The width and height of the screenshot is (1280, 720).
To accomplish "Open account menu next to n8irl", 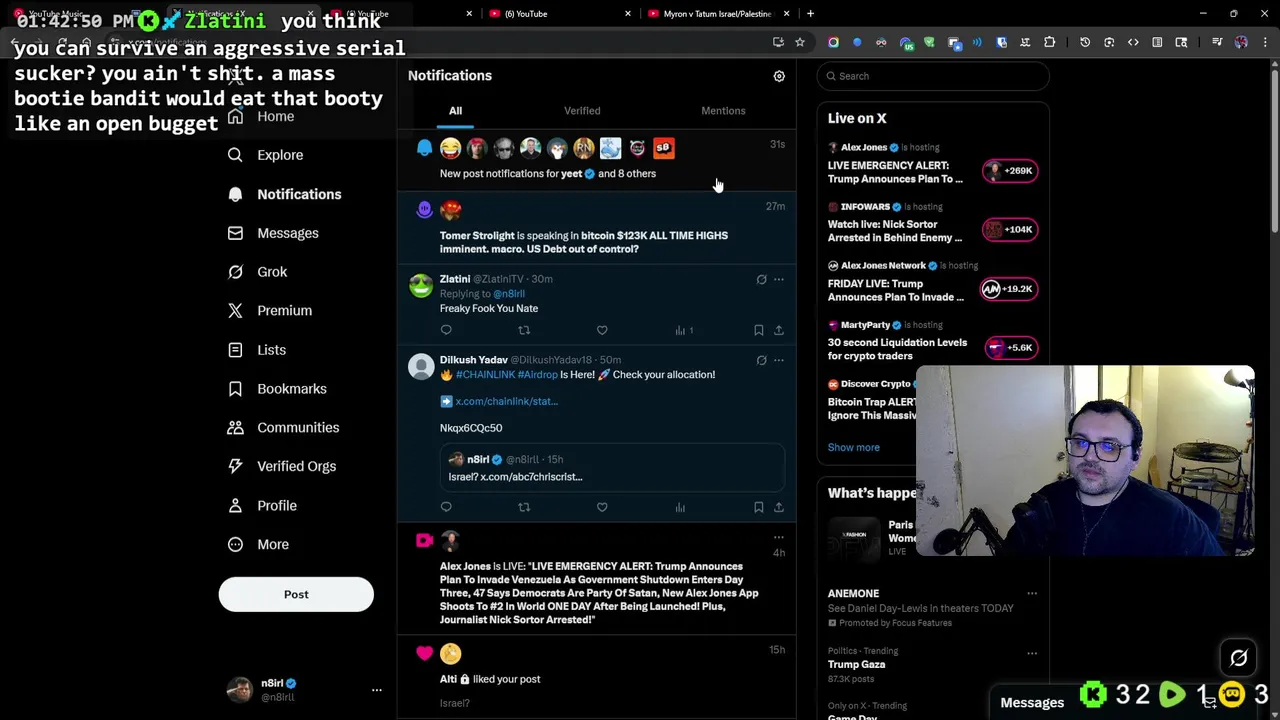I will pyautogui.click(x=377, y=690).
